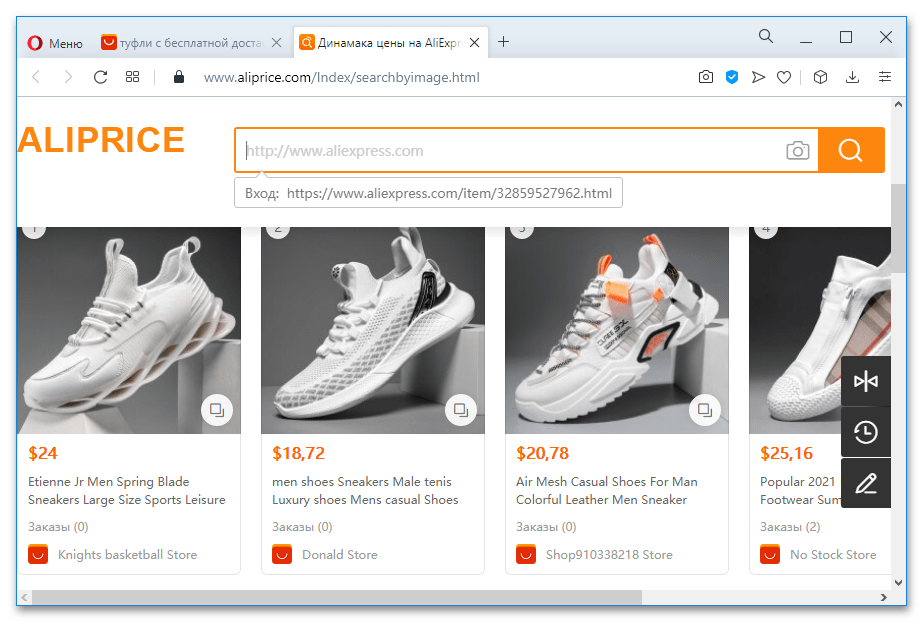Click the orange search magnifier button
The width and height of the screenshot is (923, 622).
pos(850,151)
